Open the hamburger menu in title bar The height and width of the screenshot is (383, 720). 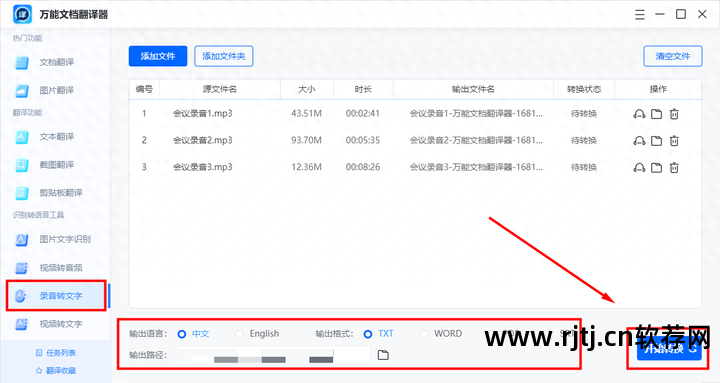(640, 15)
